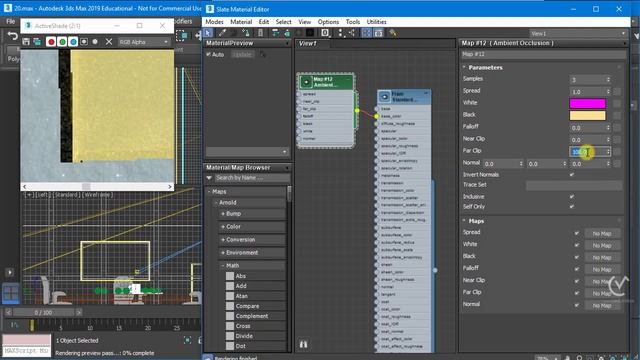Click No Map button for Falloff
Viewport: 640px width, 360px height.
click(602, 269)
